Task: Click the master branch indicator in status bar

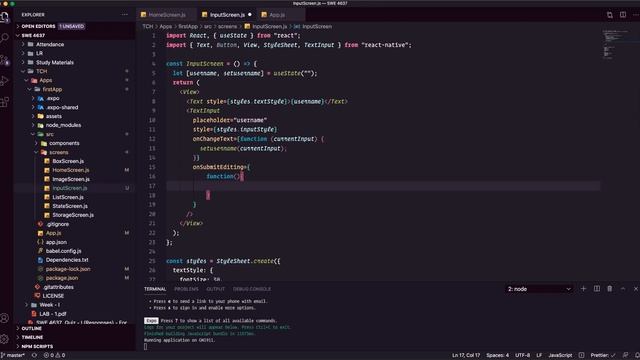Action: (x=13, y=355)
